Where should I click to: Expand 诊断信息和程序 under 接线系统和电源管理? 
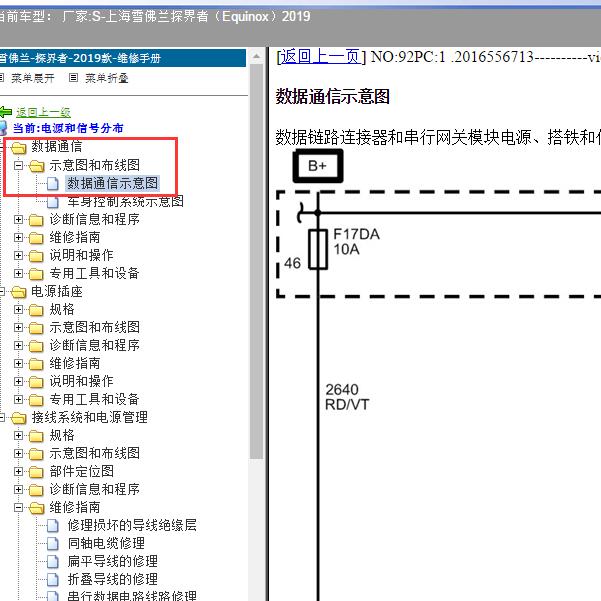18,490
